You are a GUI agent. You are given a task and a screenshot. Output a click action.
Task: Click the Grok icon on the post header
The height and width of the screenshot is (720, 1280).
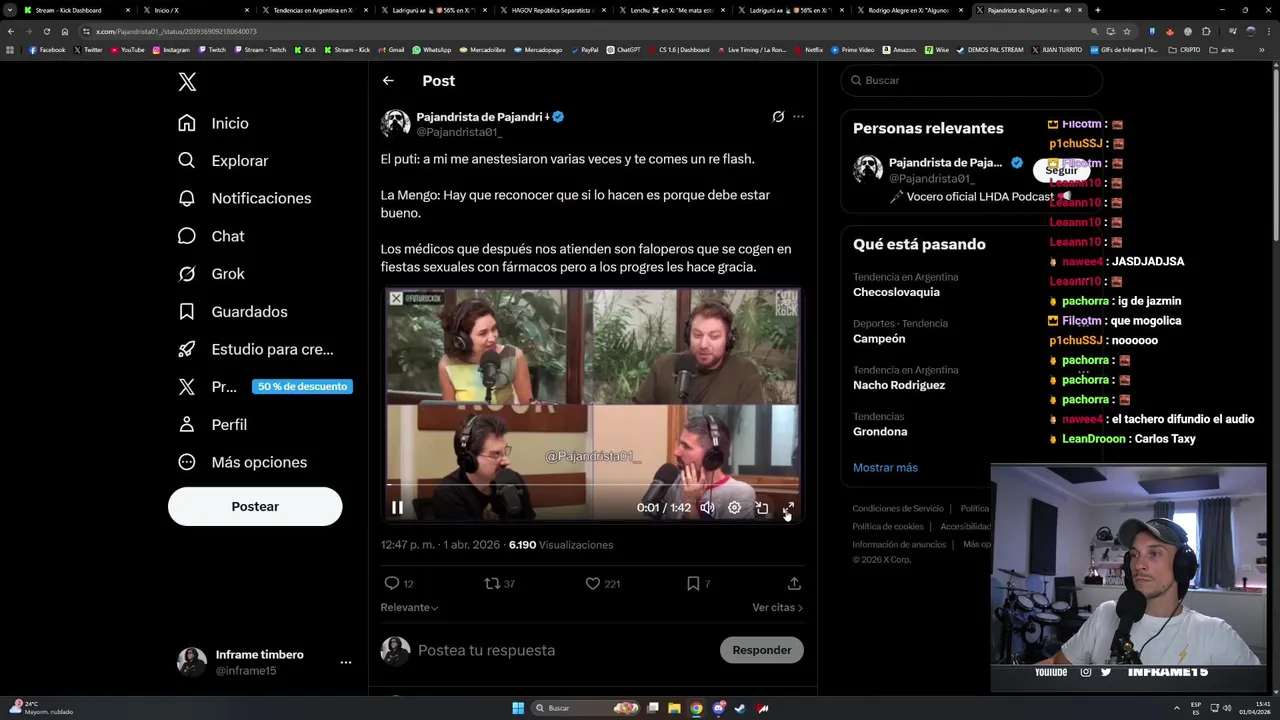click(x=778, y=117)
